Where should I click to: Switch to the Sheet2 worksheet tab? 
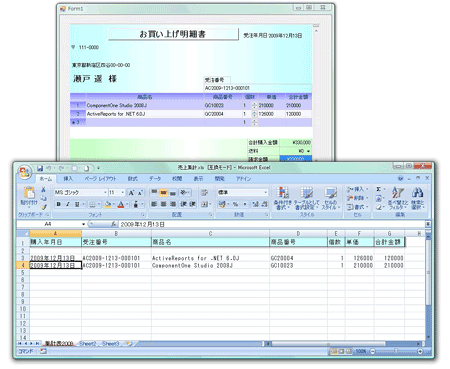[x=87, y=343]
